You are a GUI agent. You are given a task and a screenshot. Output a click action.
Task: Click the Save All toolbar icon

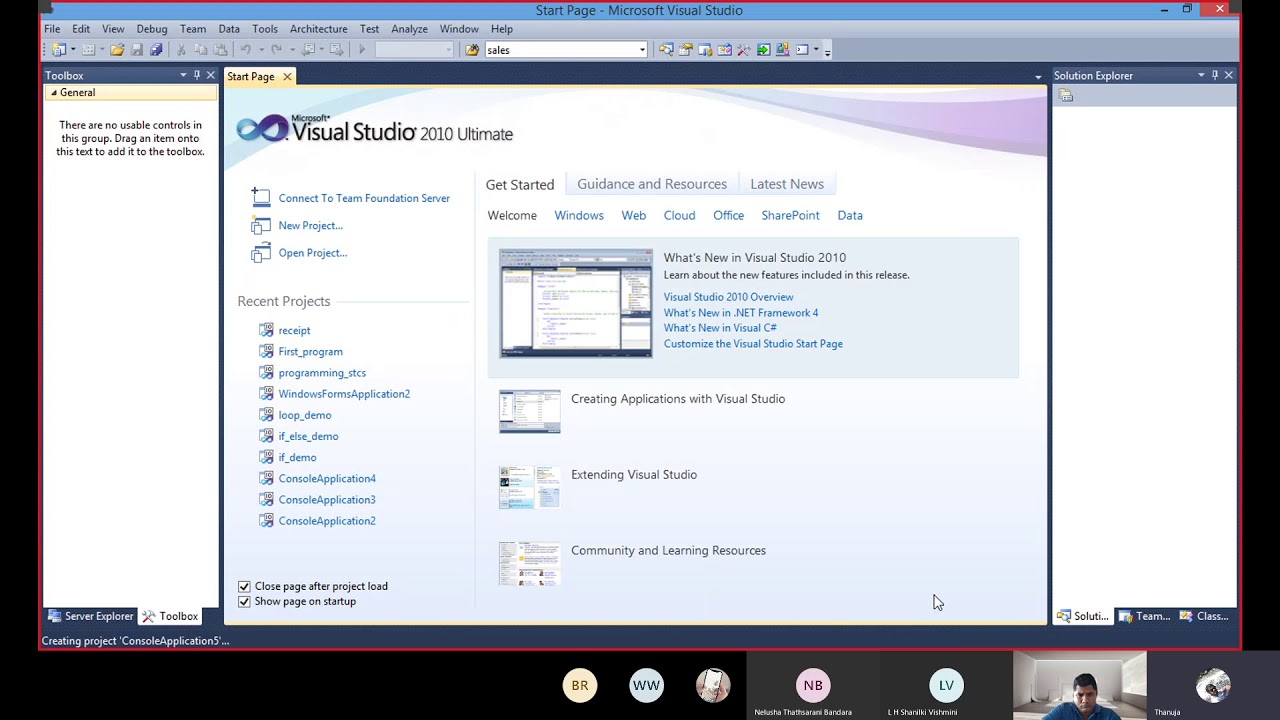[x=156, y=50]
